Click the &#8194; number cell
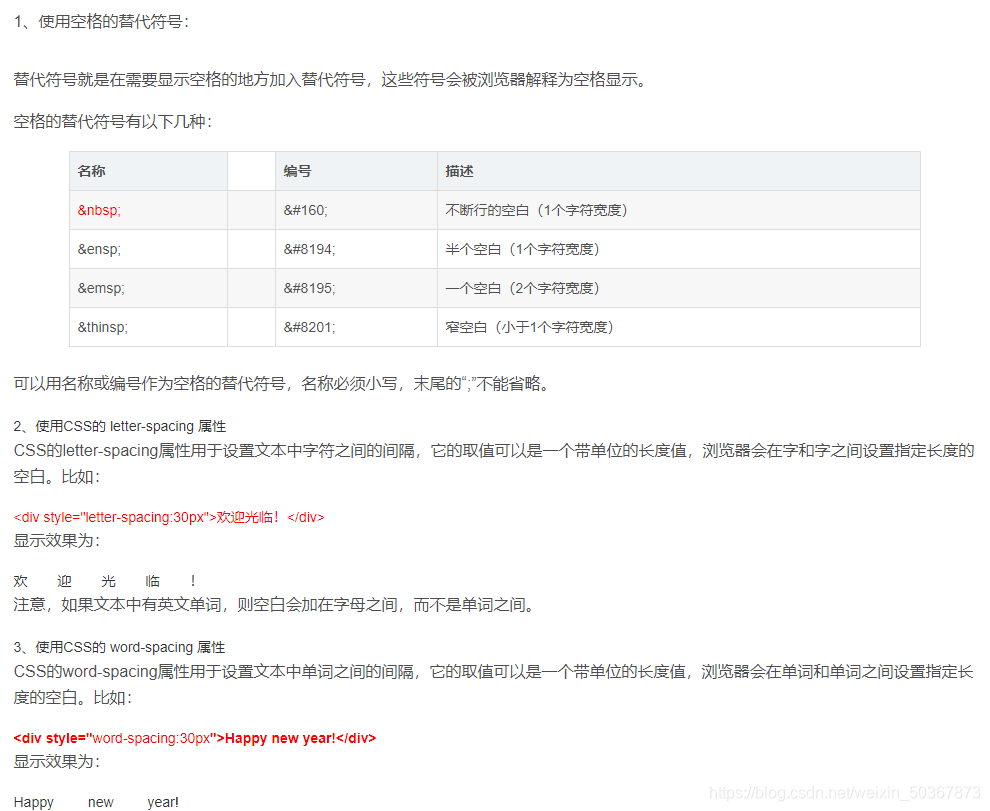This screenshot has height=811, width=990. 310,249
